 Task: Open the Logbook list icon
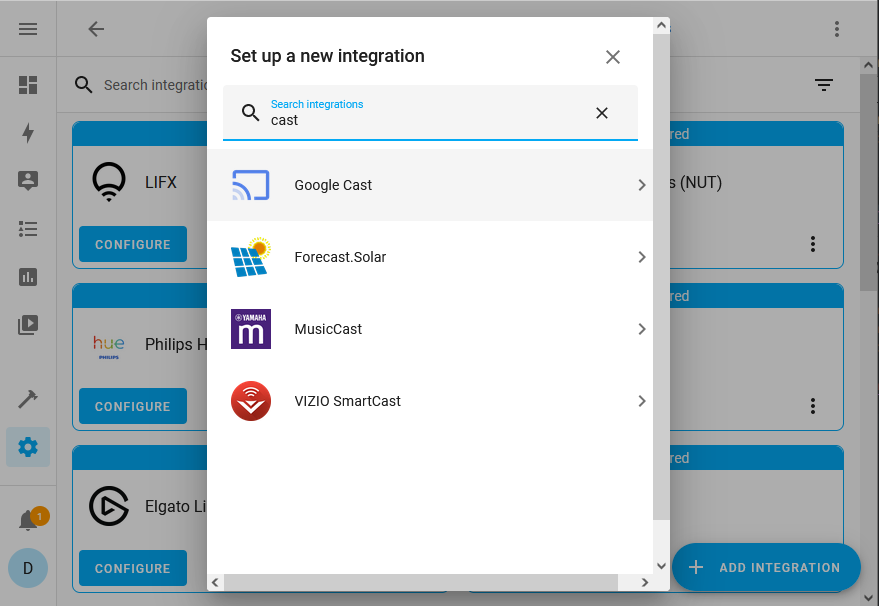click(28, 229)
